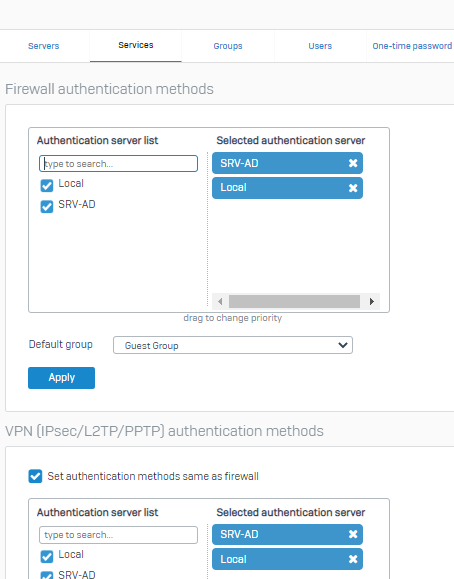
Task: Uncheck Local in VPN authentication server list
Action: click(47, 556)
